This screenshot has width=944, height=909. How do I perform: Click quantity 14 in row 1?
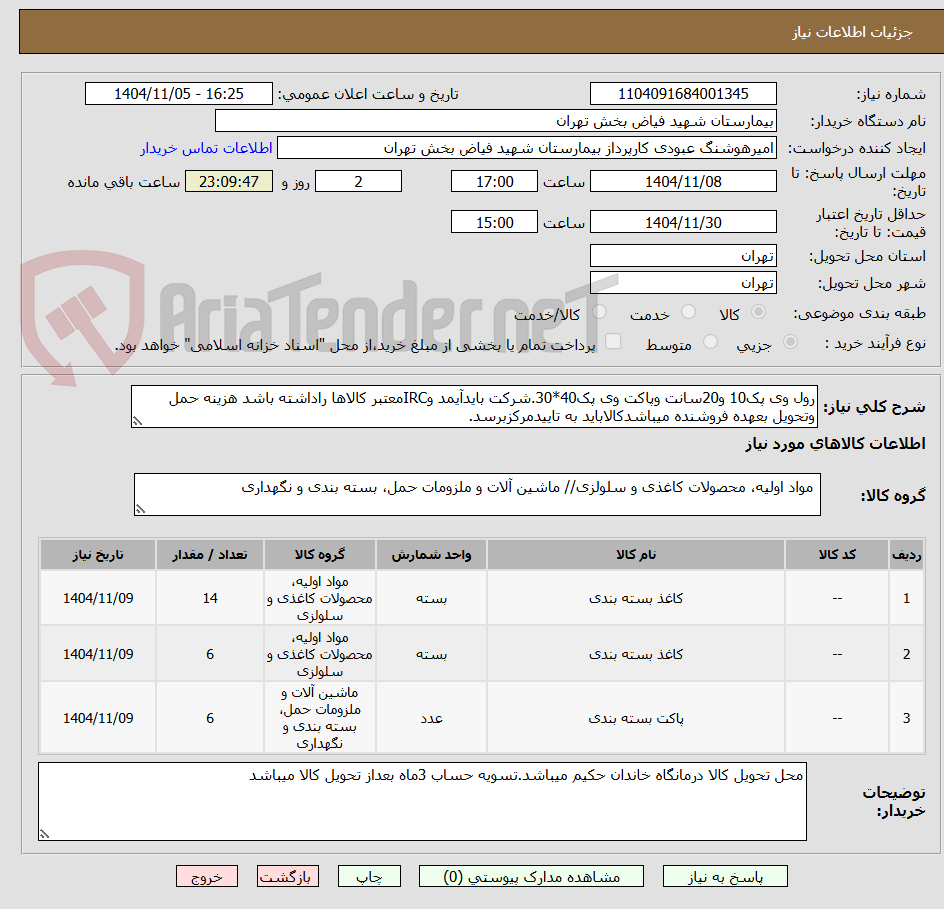pyautogui.click(x=210, y=598)
